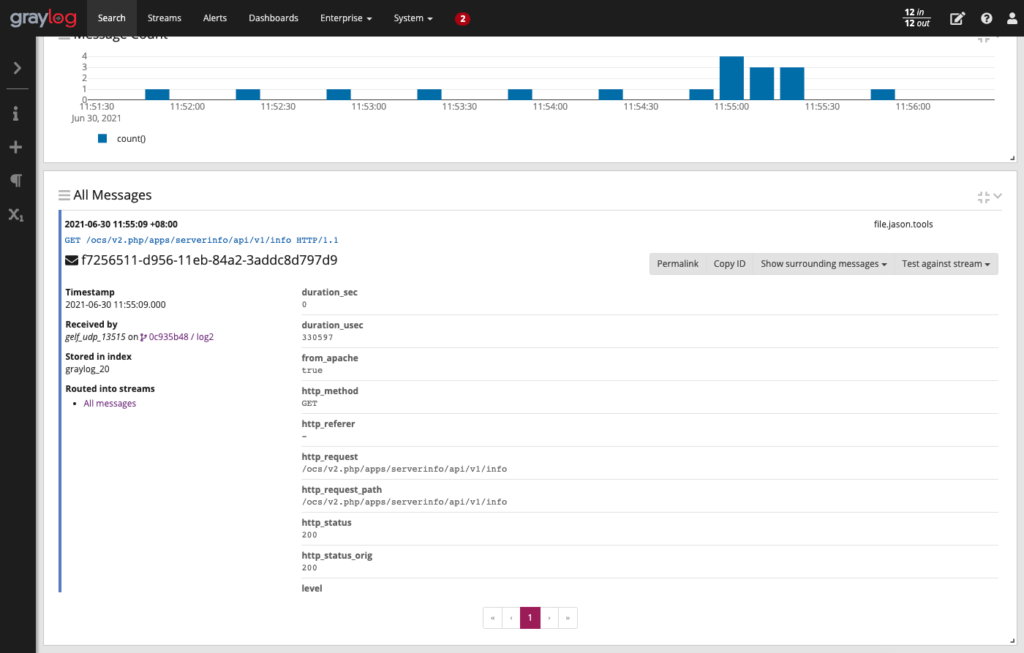Click the file.jason.tools source text
1024x653 pixels.
click(x=903, y=224)
